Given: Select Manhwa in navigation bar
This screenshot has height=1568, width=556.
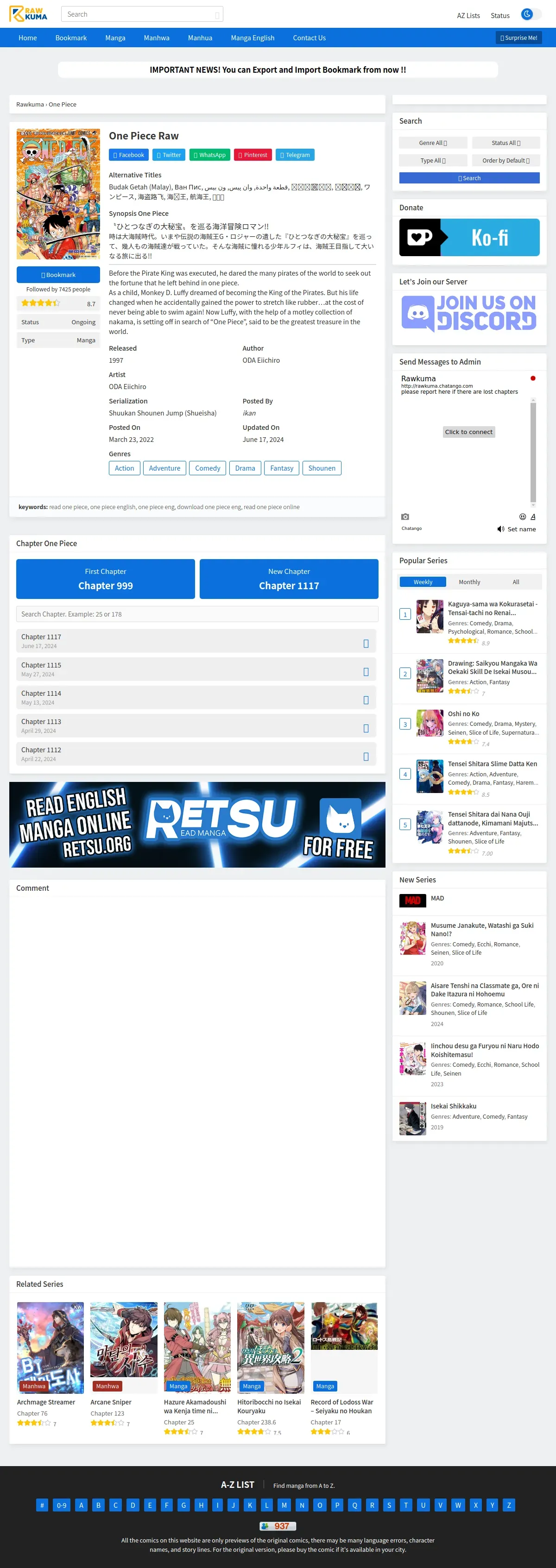Looking at the screenshot, I should 157,38.
